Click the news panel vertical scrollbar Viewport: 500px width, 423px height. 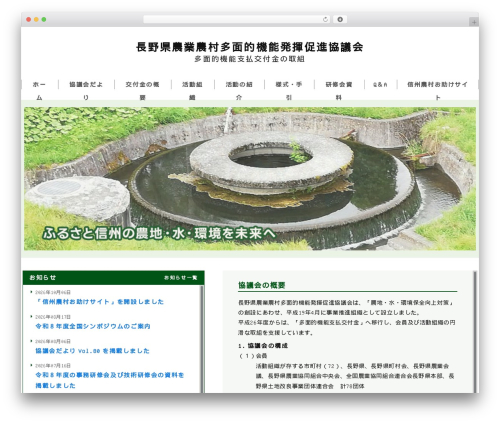(202, 339)
